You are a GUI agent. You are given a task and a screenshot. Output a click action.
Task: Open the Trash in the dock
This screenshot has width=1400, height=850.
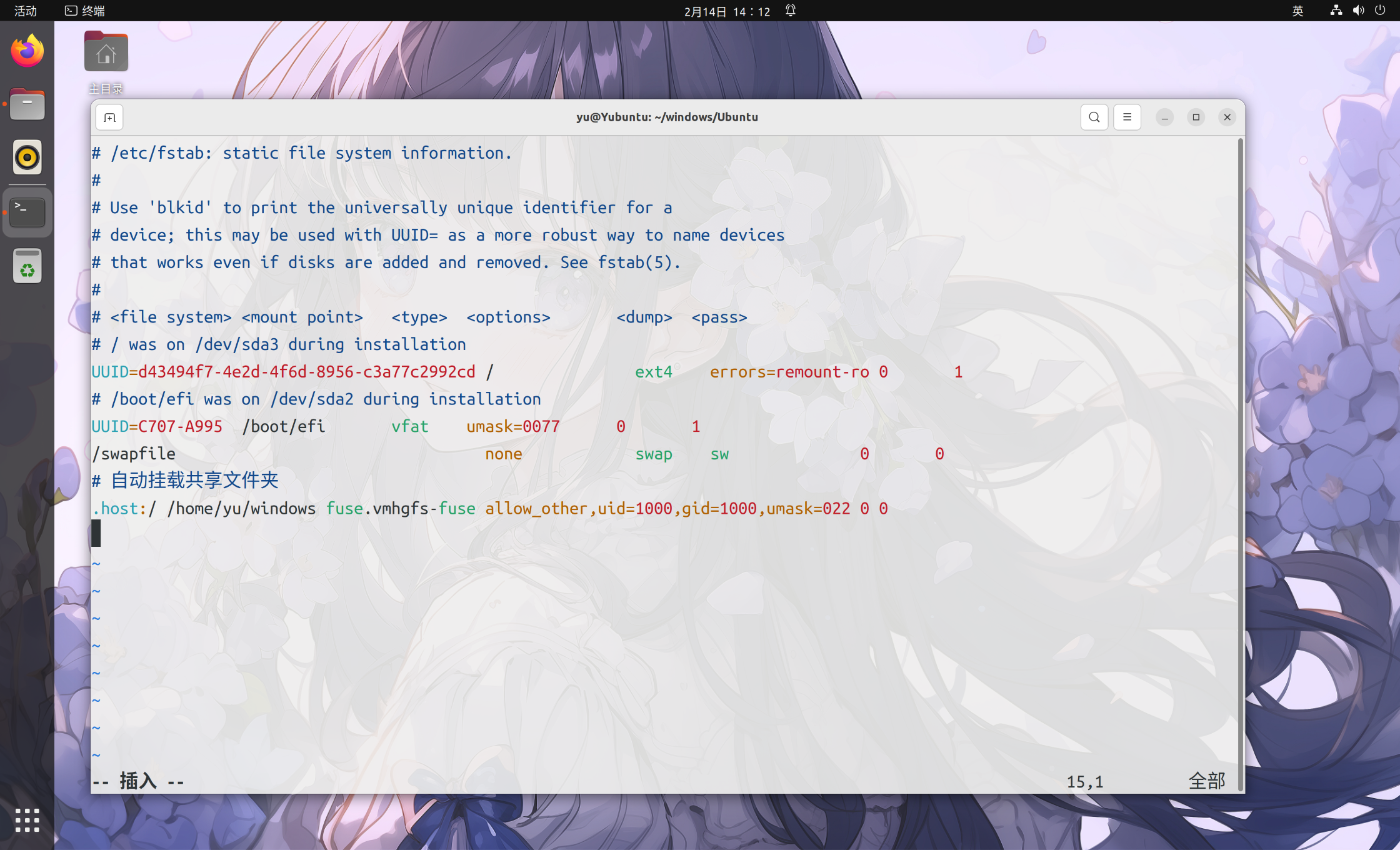click(27, 267)
